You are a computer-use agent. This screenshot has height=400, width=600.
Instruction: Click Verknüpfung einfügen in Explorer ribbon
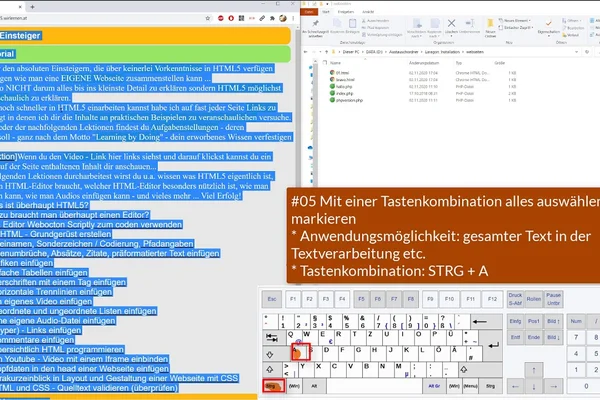coord(382,34)
